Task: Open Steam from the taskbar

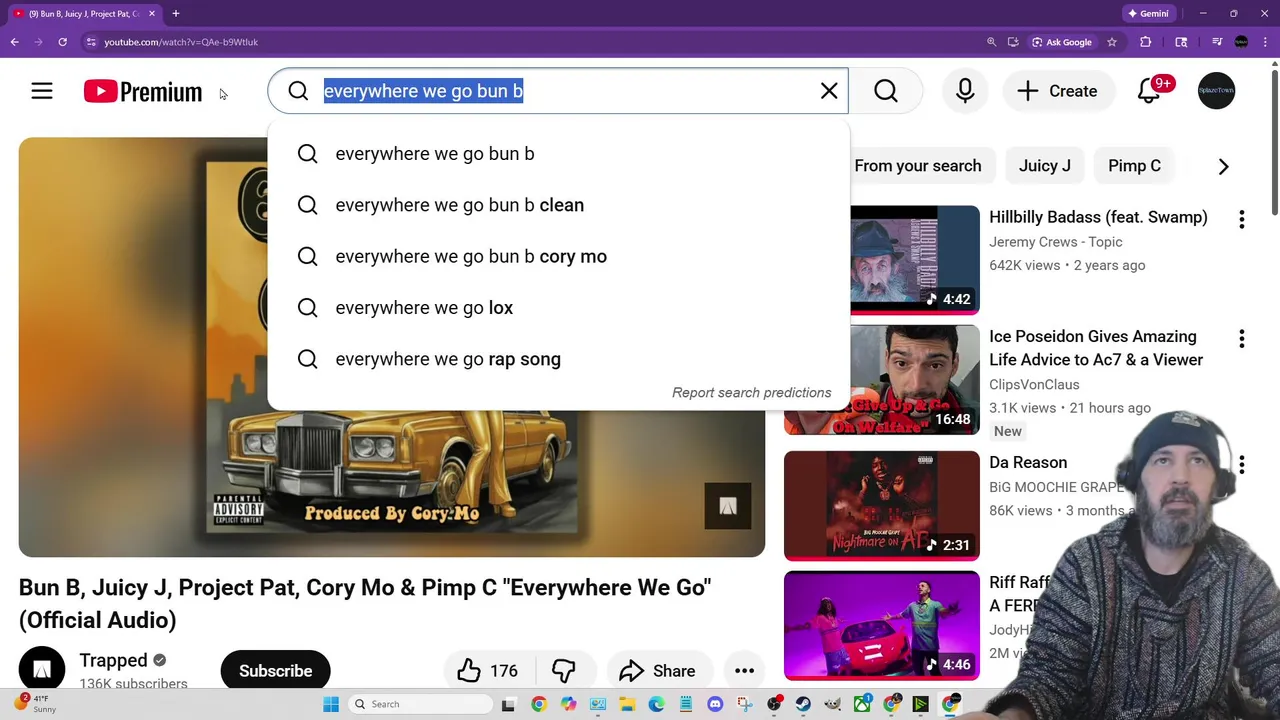Action: [x=803, y=704]
